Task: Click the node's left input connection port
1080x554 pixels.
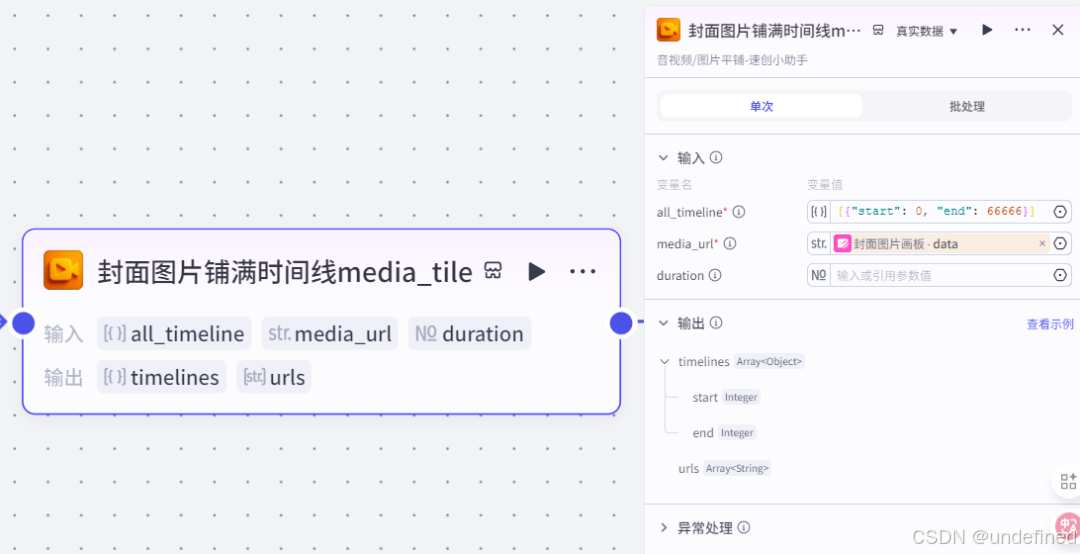Action: 24,322
